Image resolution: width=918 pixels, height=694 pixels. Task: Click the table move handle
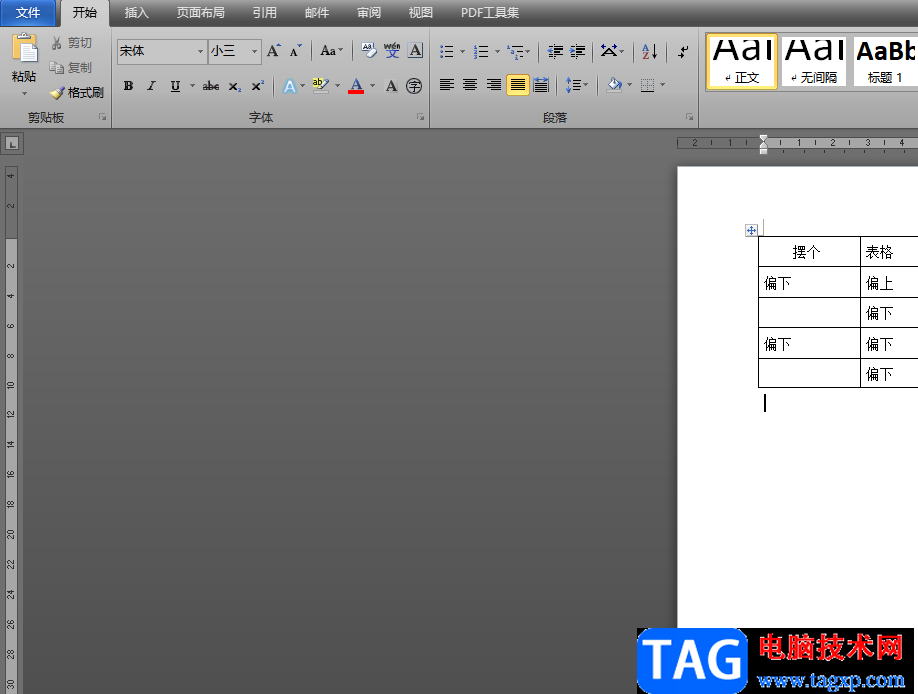point(751,230)
